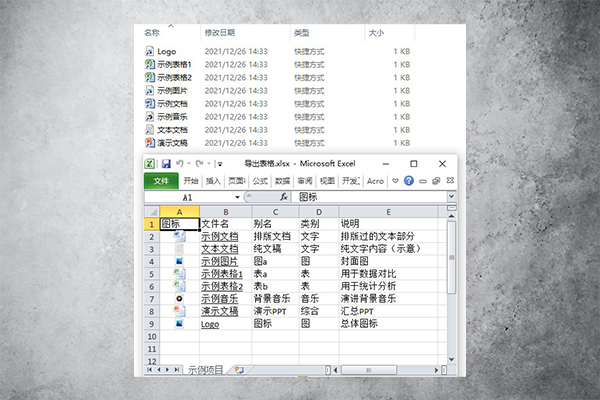Minimize the workbook window inside Excel

[422, 181]
